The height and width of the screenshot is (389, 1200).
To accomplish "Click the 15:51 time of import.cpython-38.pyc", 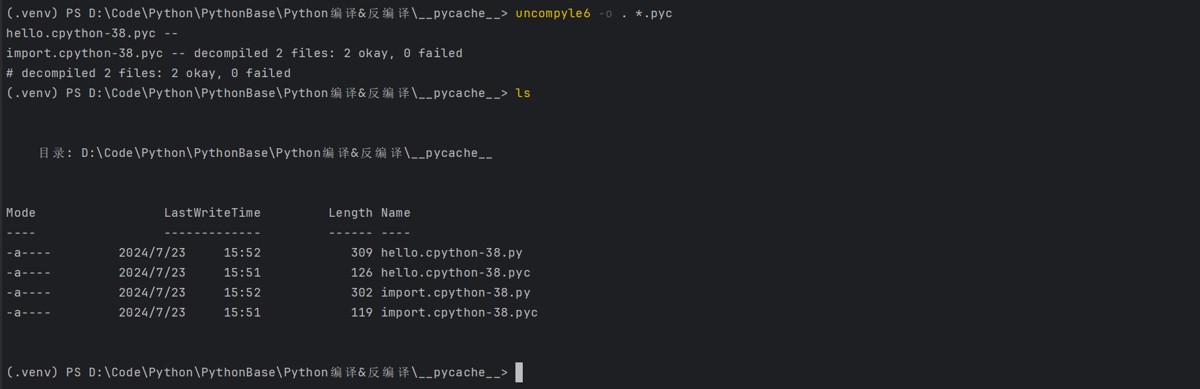I will 242,313.
